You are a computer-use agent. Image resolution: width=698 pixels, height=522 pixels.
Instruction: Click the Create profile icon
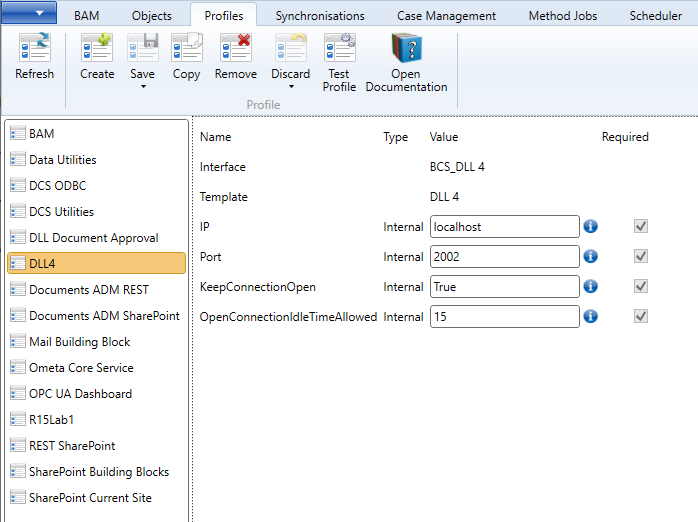click(97, 48)
